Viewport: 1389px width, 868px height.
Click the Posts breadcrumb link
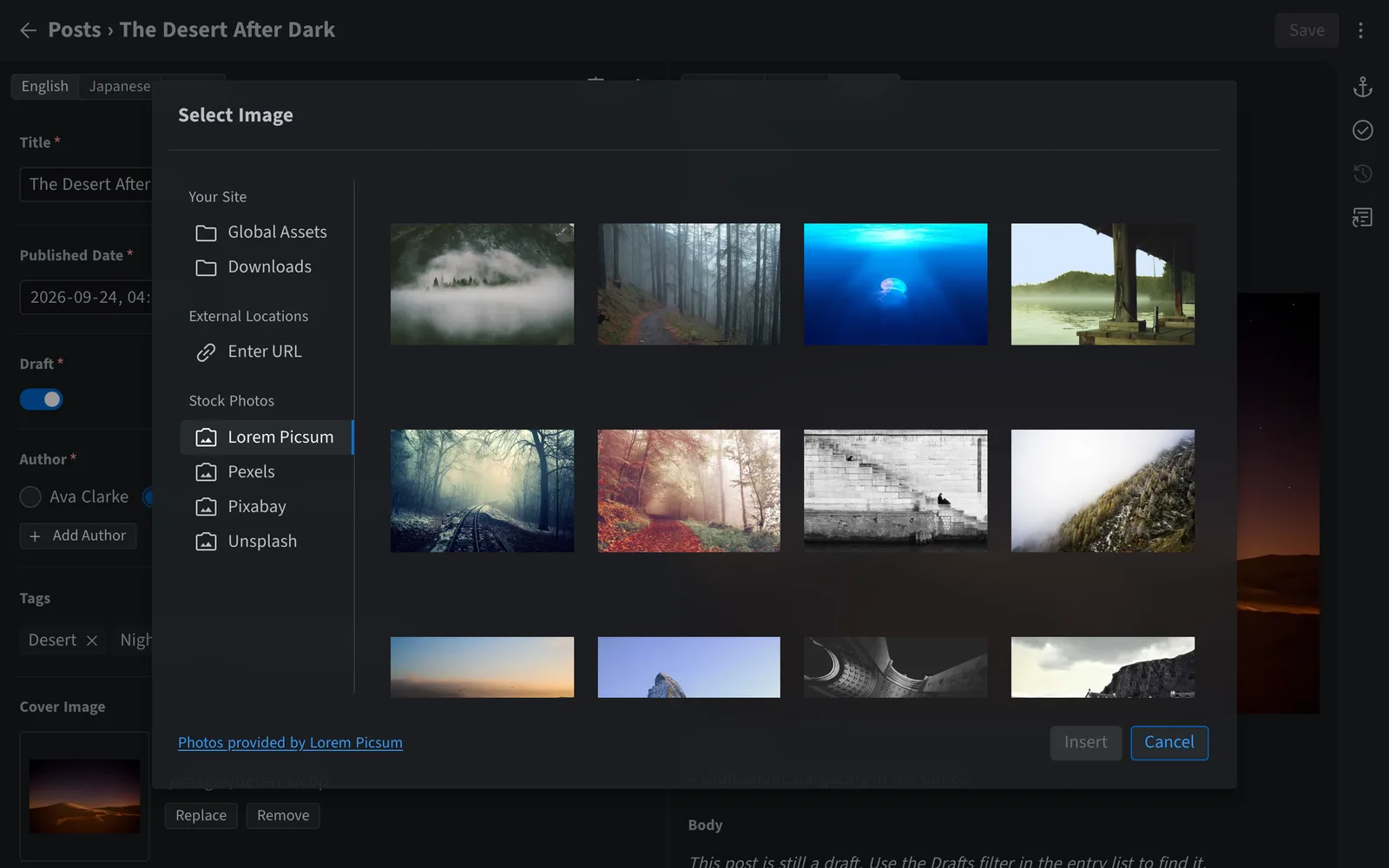pos(75,30)
